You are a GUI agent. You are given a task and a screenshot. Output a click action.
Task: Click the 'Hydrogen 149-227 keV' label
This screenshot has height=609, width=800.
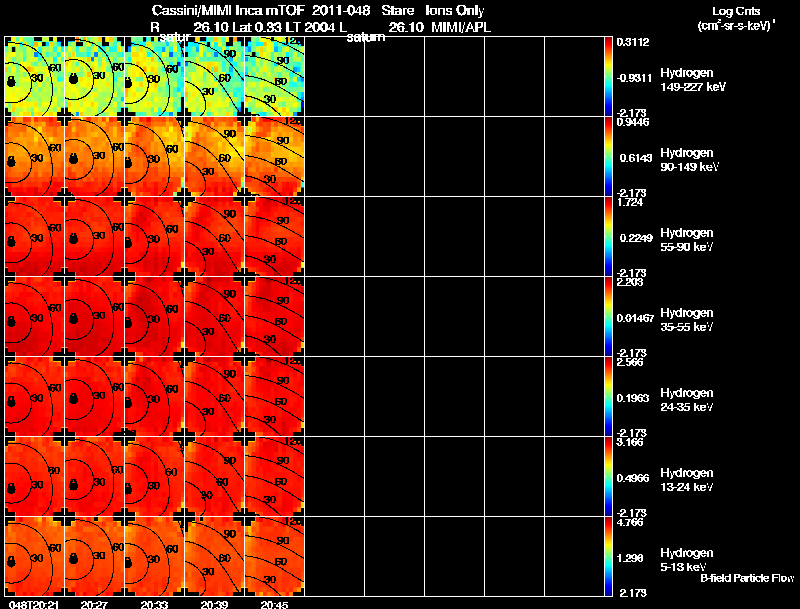[693, 80]
